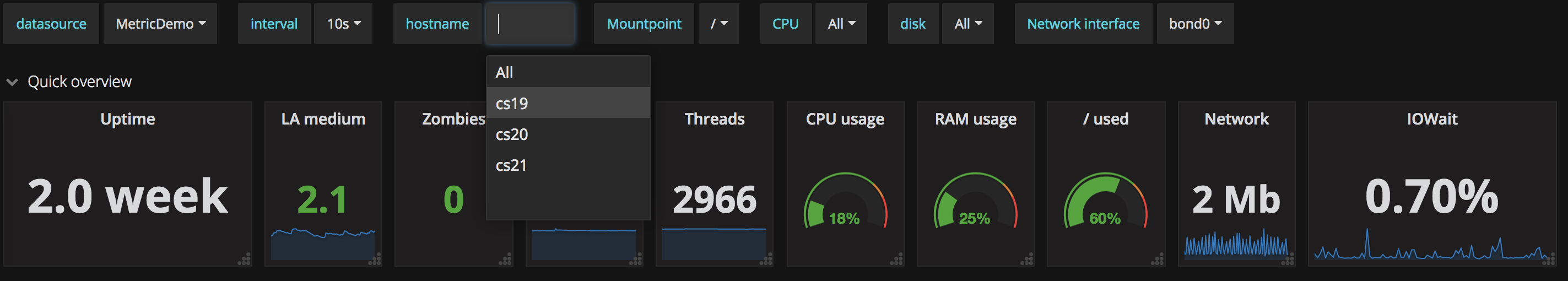The width and height of the screenshot is (1568, 281).
Task: Collapse the Quick overview row chevron
Action: click(x=12, y=82)
